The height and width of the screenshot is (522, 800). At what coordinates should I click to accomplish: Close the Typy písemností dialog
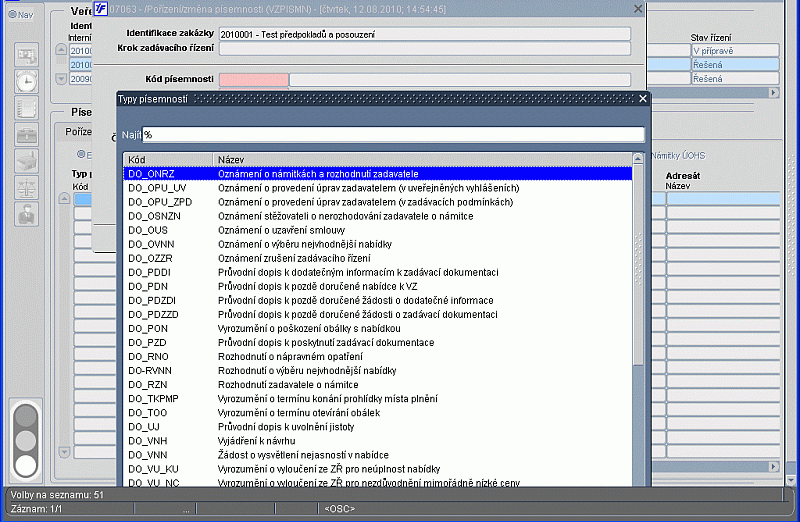643,98
